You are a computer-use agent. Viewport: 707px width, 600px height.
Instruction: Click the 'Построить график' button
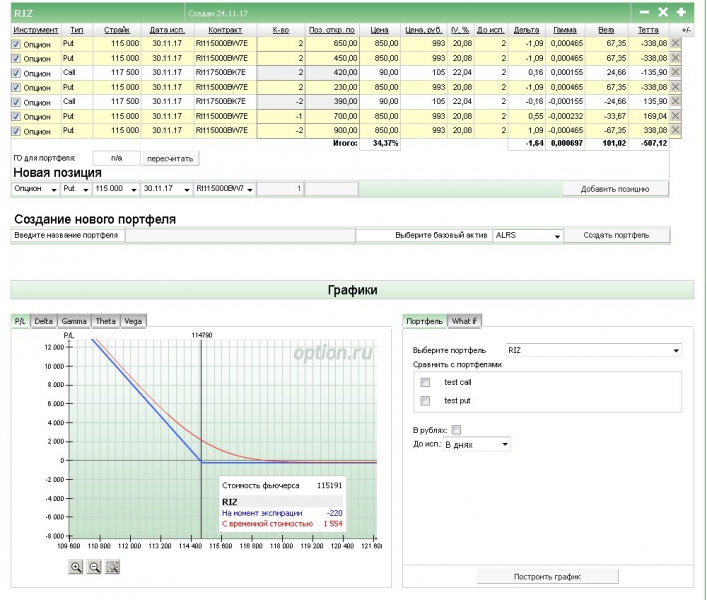(547, 577)
